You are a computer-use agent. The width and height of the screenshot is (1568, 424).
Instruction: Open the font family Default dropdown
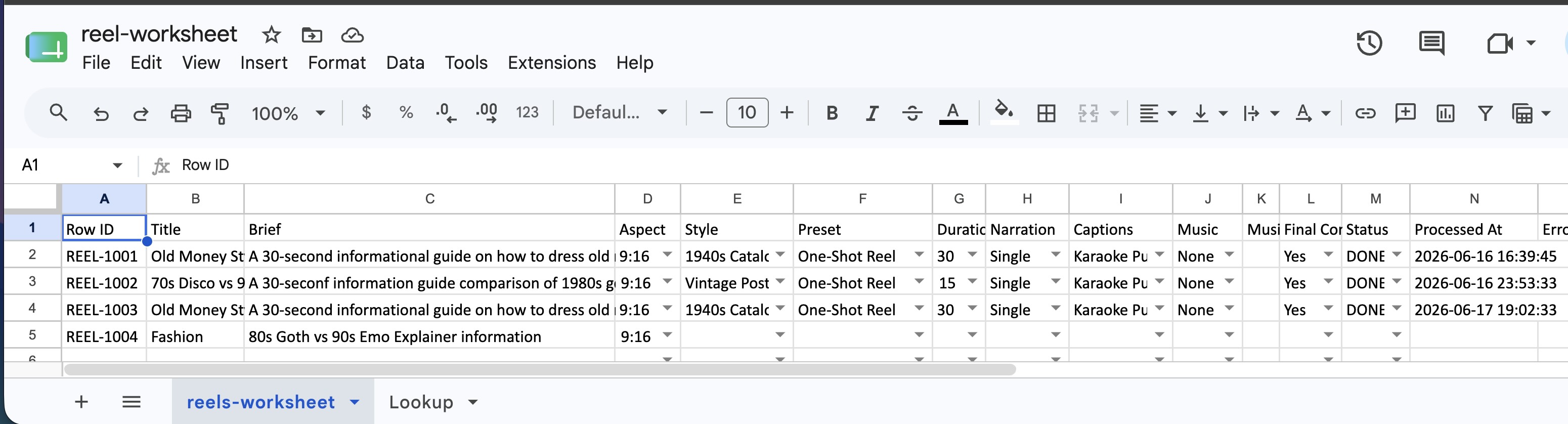(x=620, y=113)
